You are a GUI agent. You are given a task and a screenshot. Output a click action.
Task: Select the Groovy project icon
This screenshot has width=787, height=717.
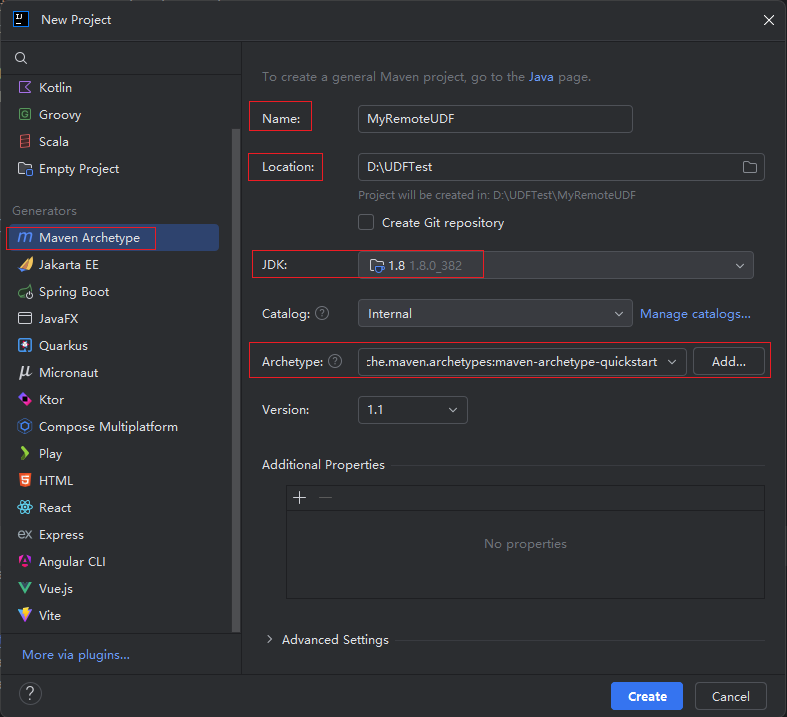pos(25,114)
